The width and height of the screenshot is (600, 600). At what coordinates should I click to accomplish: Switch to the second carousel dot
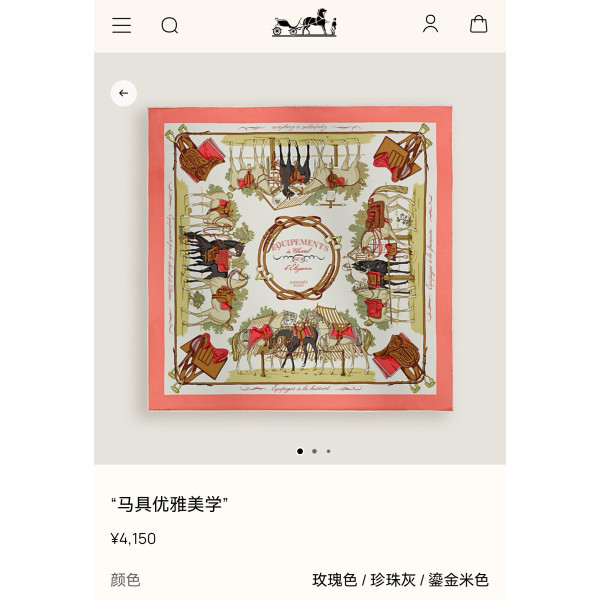coord(314,451)
